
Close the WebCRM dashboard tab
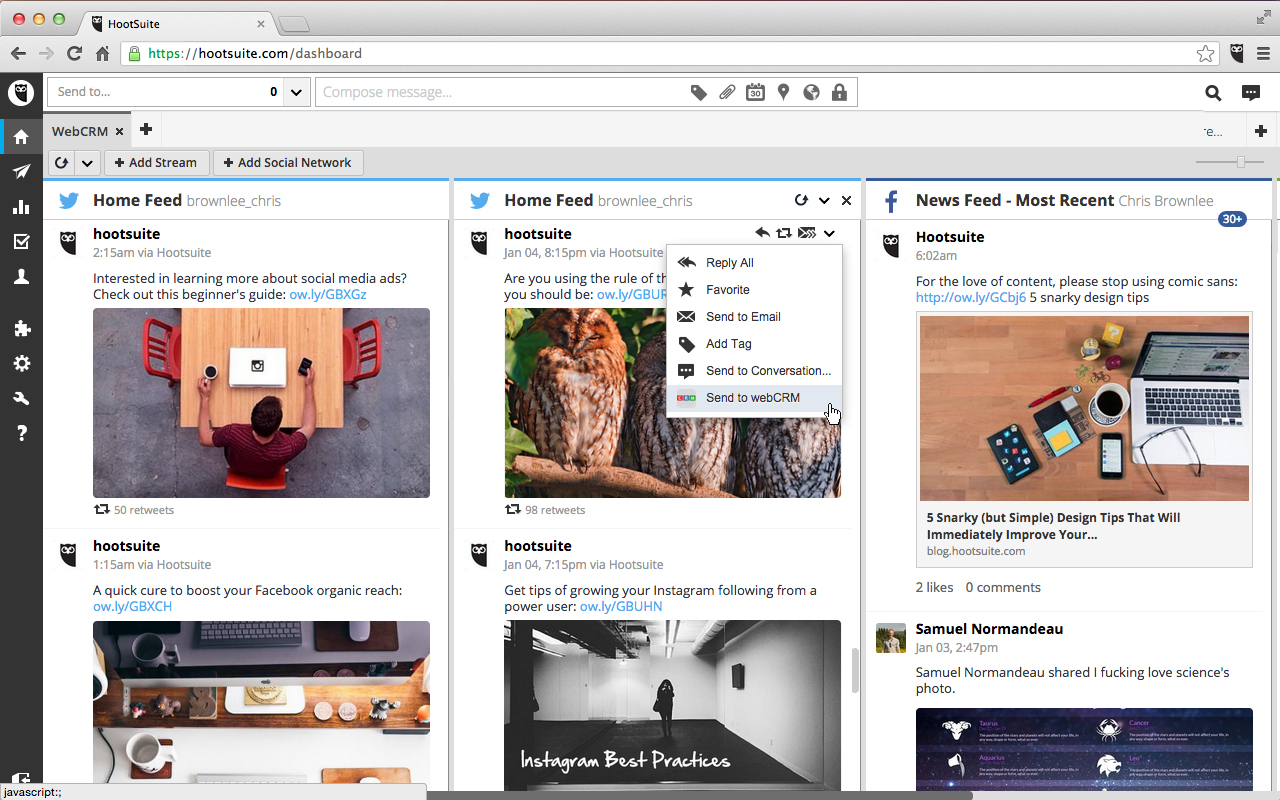tap(119, 131)
